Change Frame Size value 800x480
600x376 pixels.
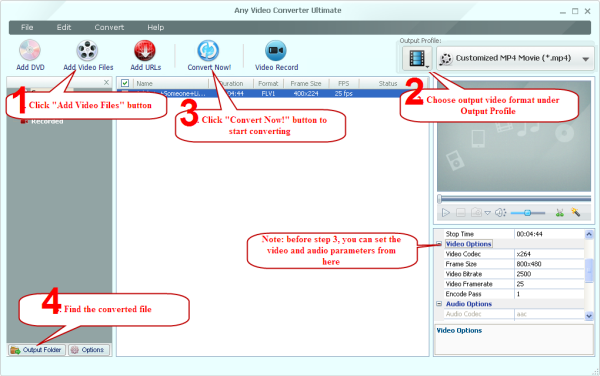(549, 264)
